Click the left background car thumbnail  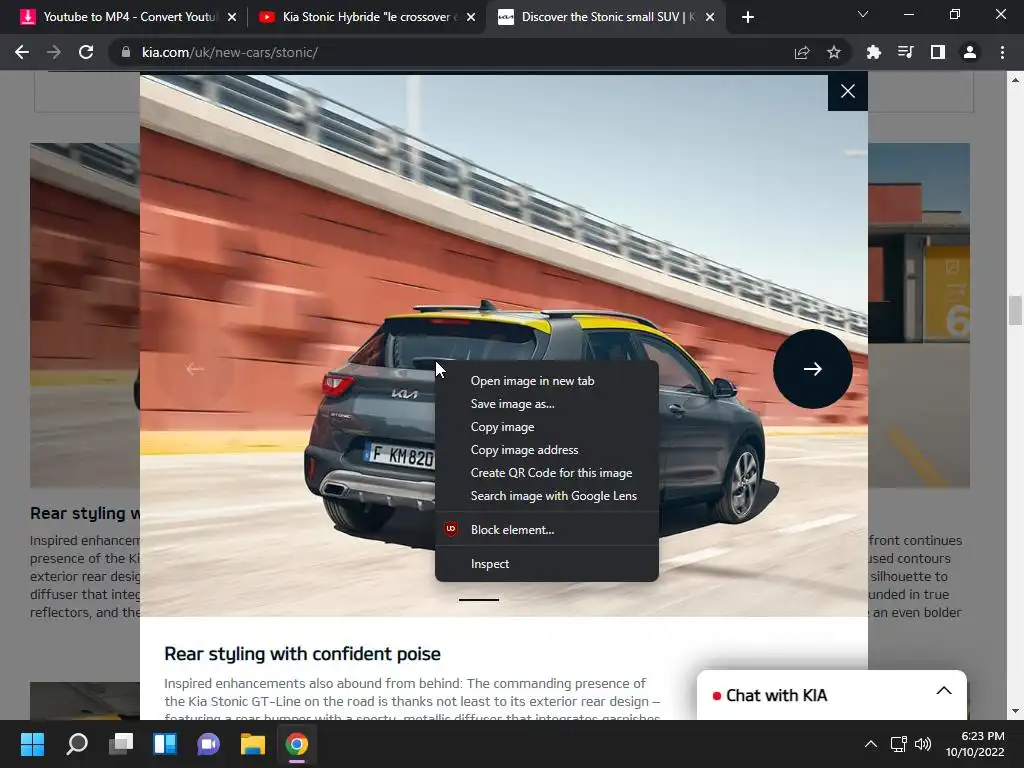point(85,315)
